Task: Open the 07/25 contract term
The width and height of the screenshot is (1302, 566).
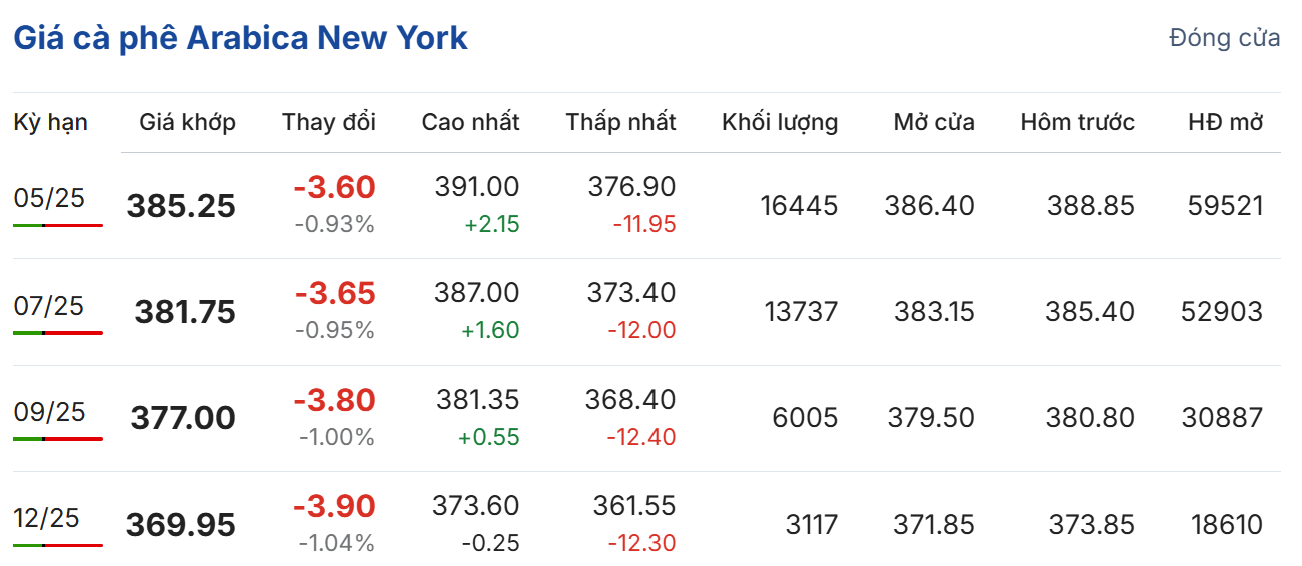Action: [49, 305]
